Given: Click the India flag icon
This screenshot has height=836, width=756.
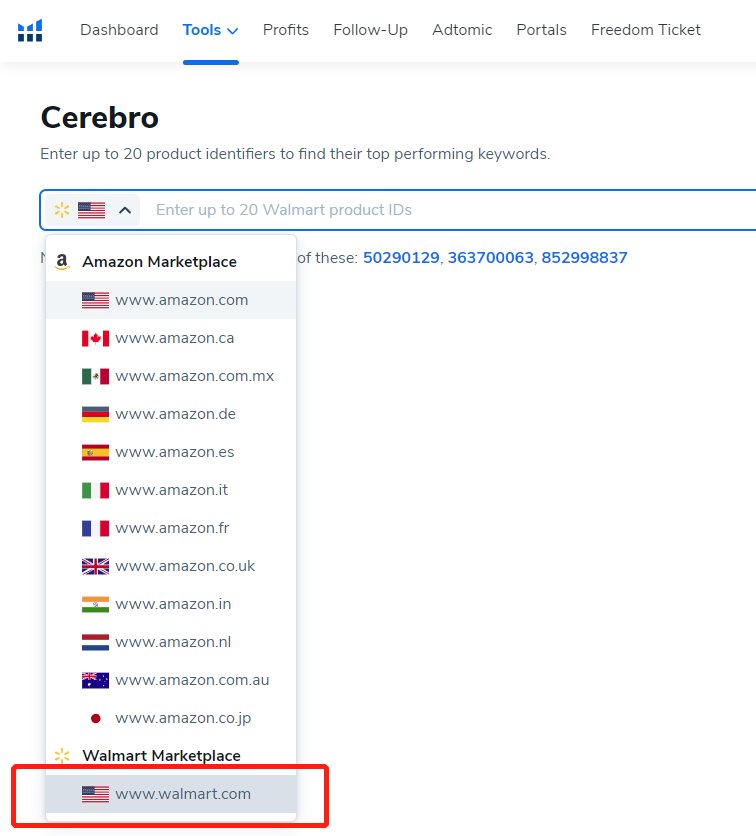Looking at the screenshot, I should click(x=95, y=605).
